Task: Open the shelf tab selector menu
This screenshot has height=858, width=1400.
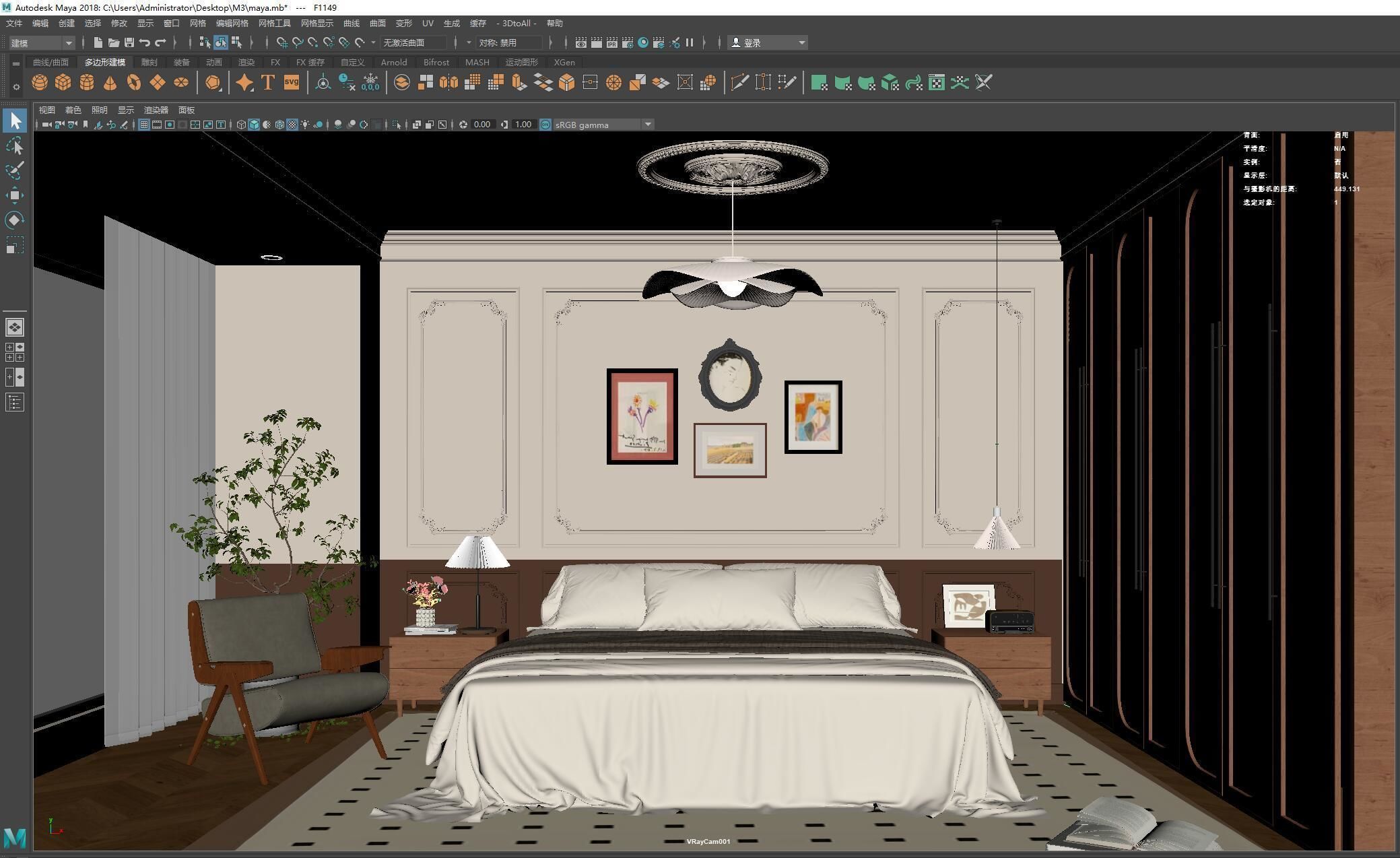Action: tap(16, 64)
